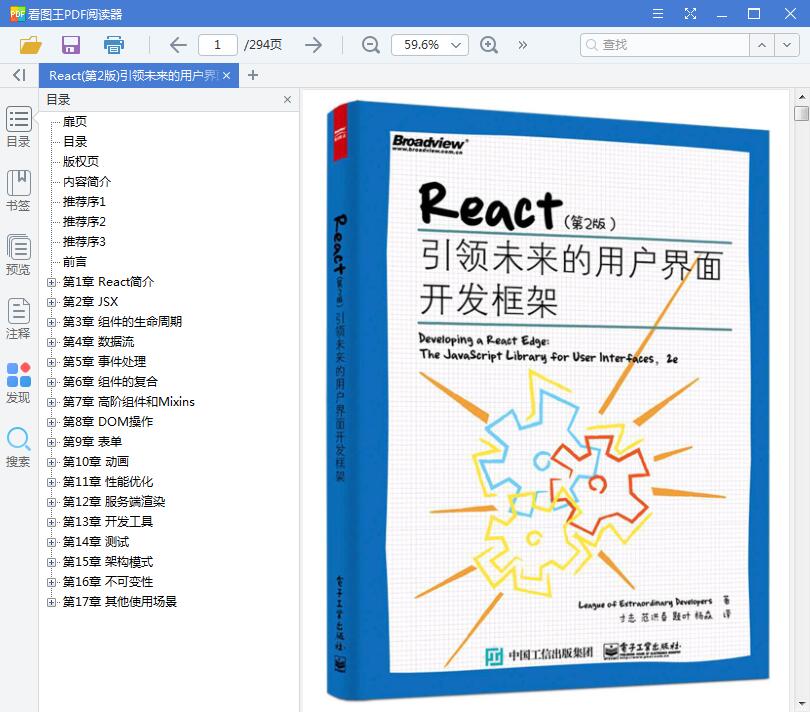Image resolution: width=810 pixels, height=712 pixels.
Task: Save the document using the floppy icon
Action: (x=71, y=45)
